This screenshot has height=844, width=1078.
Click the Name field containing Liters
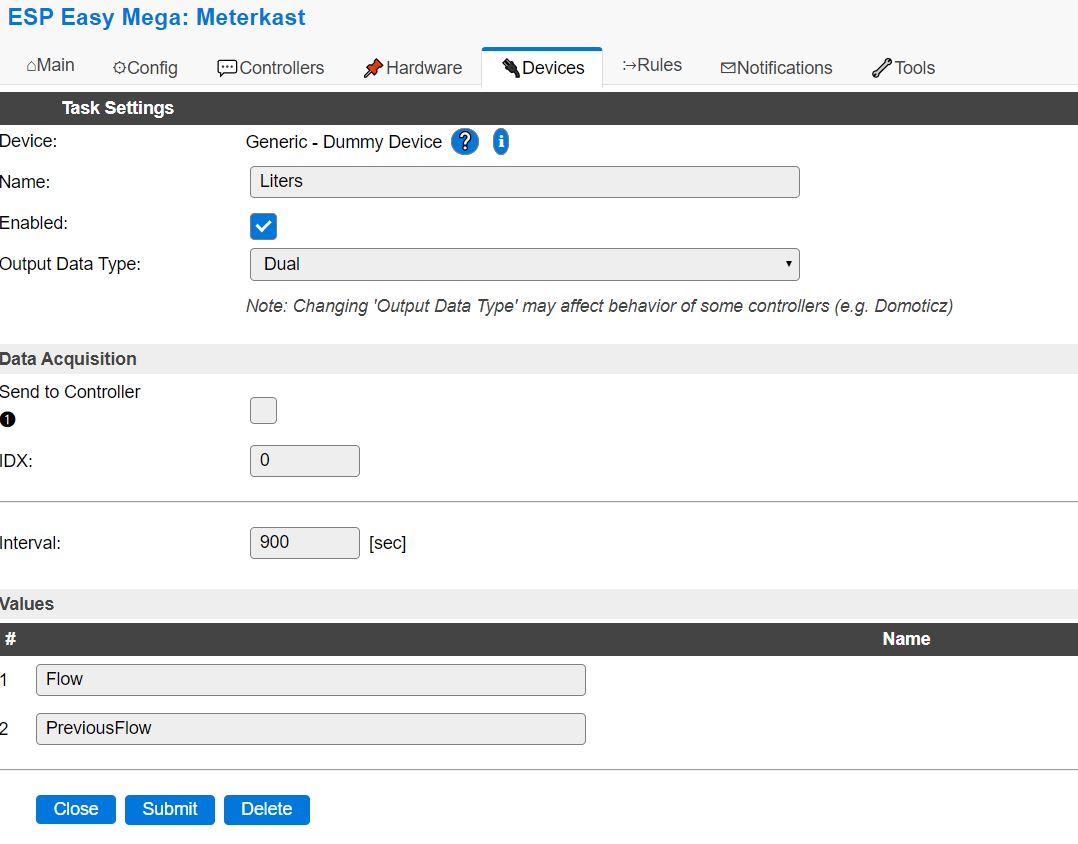(x=525, y=182)
